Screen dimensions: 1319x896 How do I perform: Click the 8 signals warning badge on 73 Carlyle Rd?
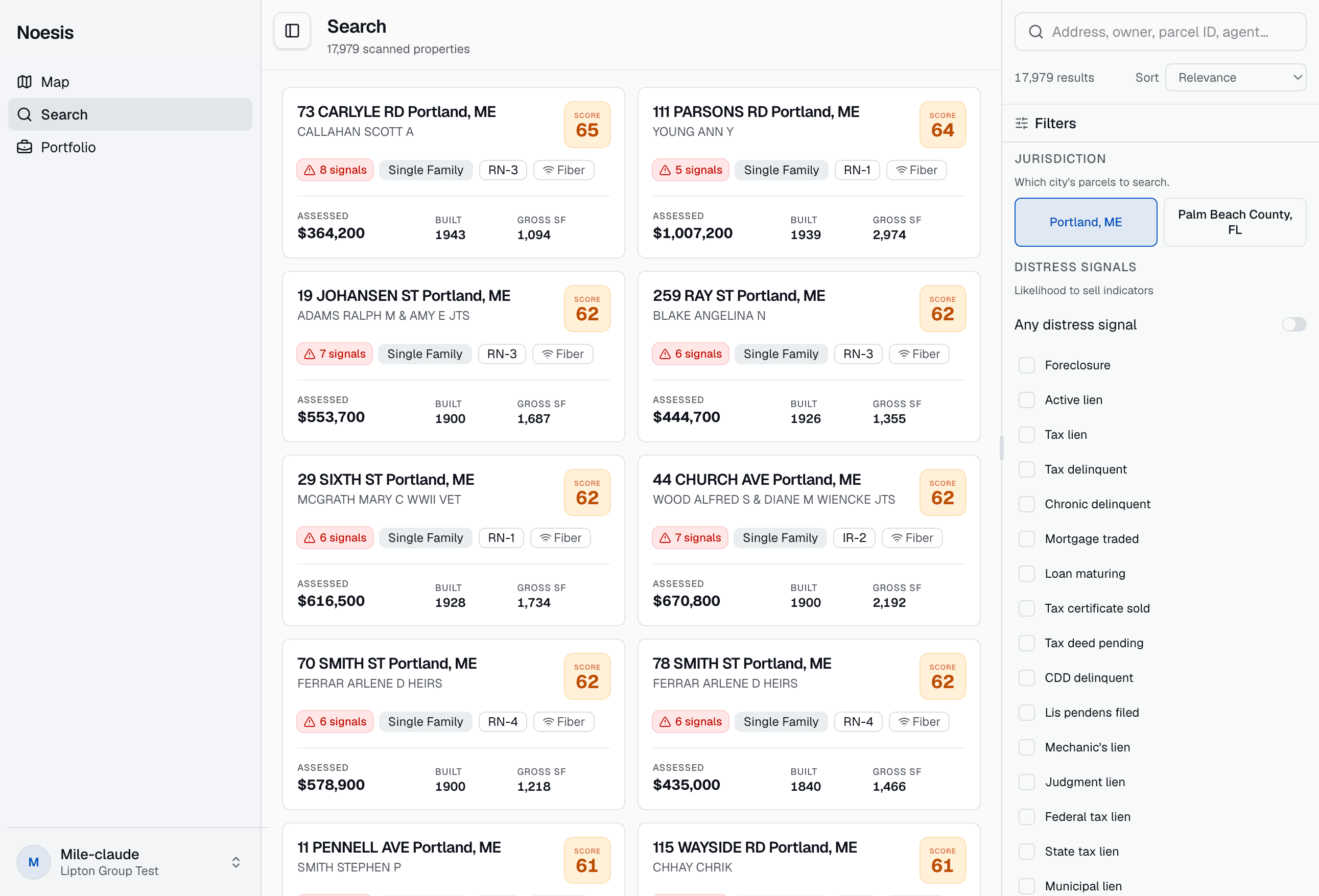point(335,170)
